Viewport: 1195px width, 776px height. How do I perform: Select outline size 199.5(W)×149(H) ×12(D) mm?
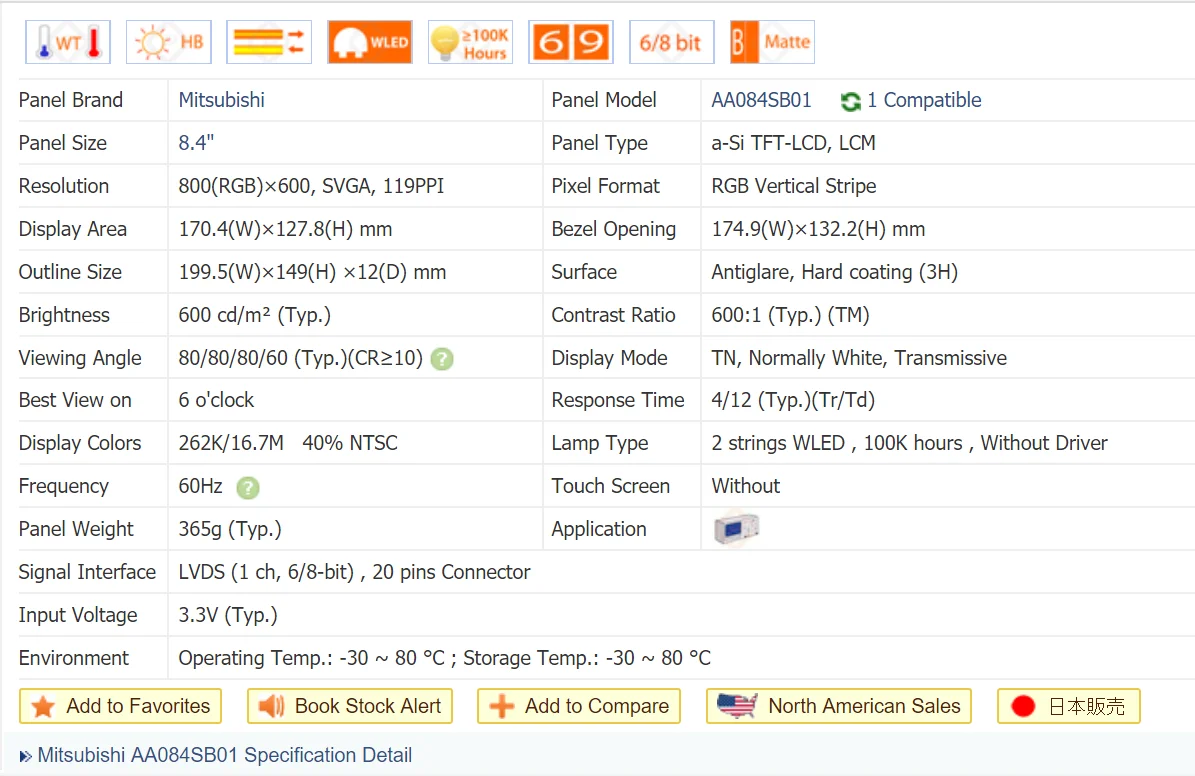tap(312, 271)
